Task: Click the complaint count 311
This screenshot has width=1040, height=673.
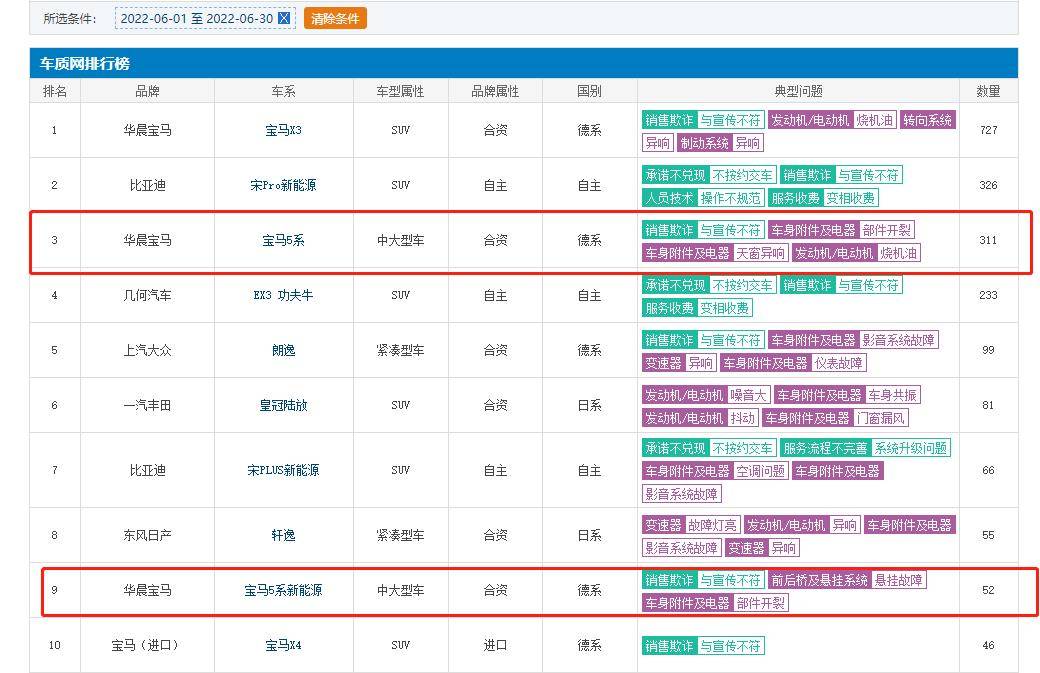Action: [988, 241]
